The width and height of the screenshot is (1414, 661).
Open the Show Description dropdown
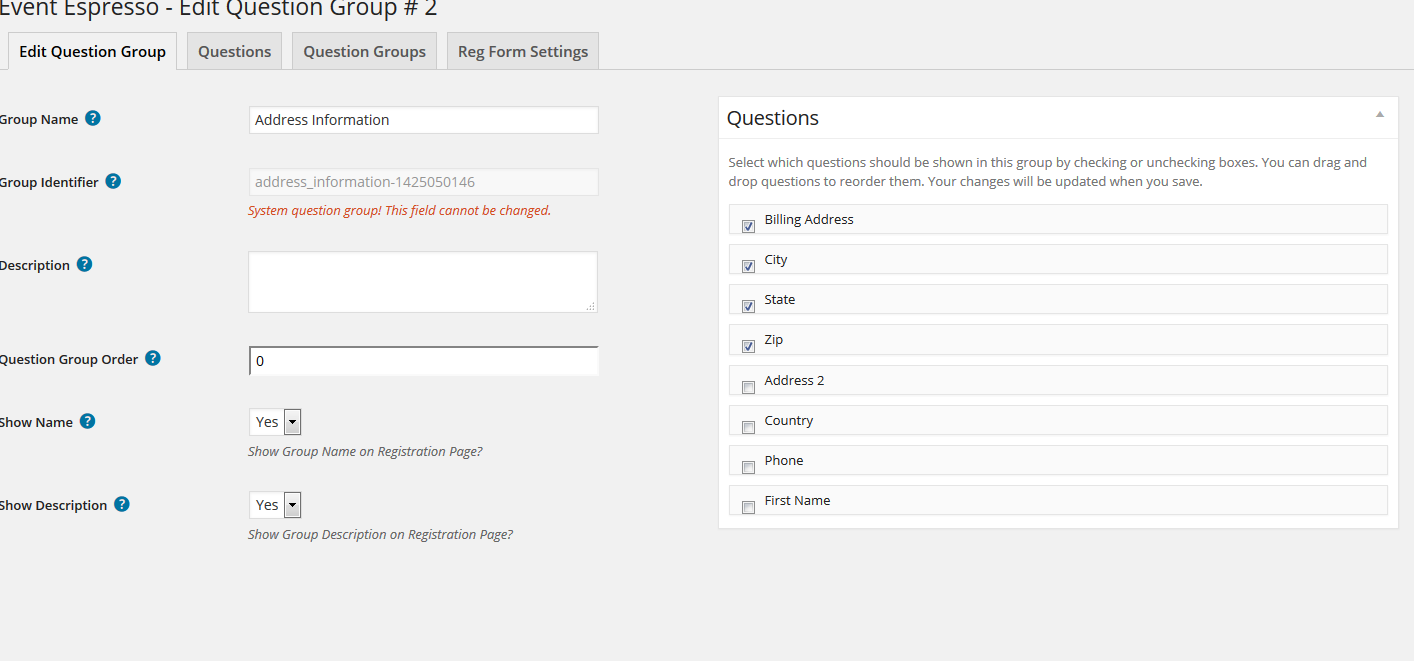point(275,505)
